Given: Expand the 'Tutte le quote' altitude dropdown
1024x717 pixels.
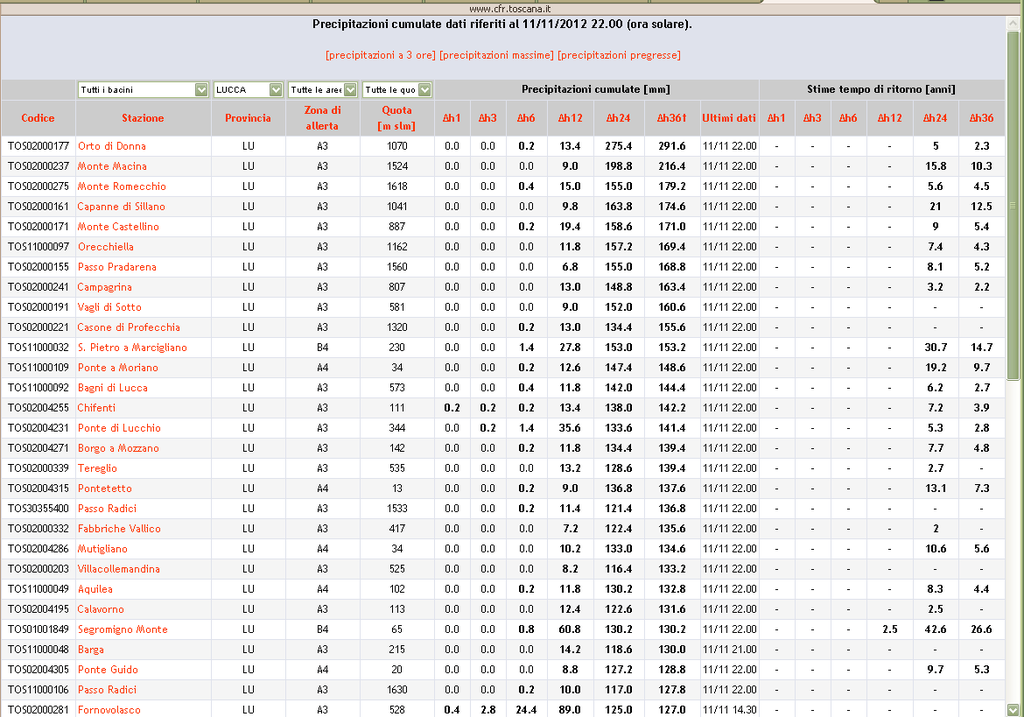Looking at the screenshot, I should (397, 90).
